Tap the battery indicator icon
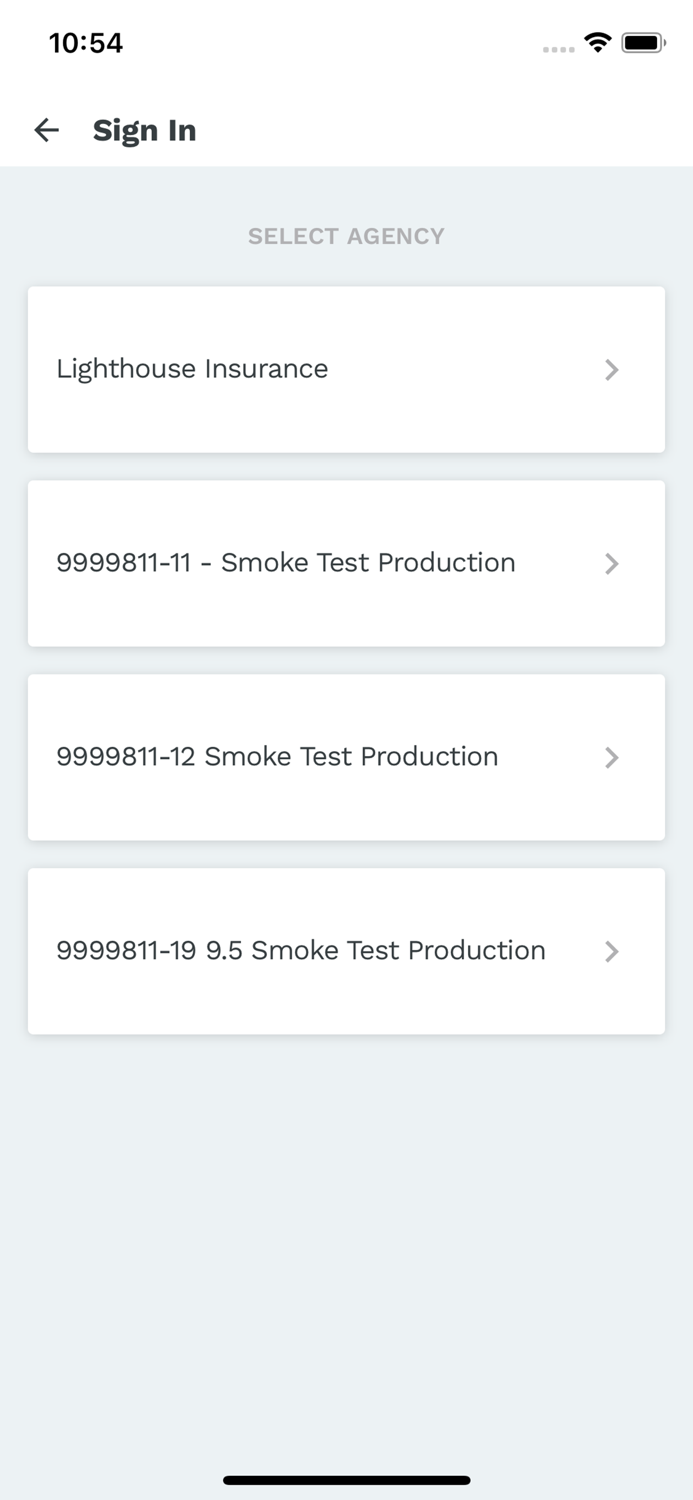 point(643,42)
